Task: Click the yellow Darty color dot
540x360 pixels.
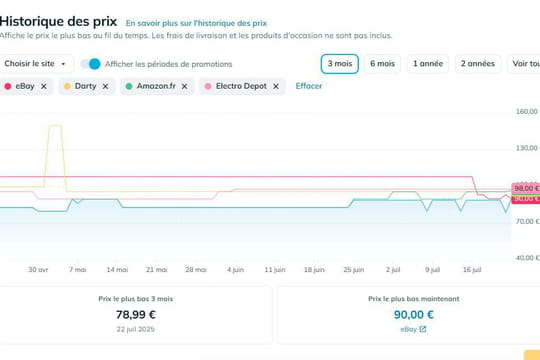Action: point(68,86)
